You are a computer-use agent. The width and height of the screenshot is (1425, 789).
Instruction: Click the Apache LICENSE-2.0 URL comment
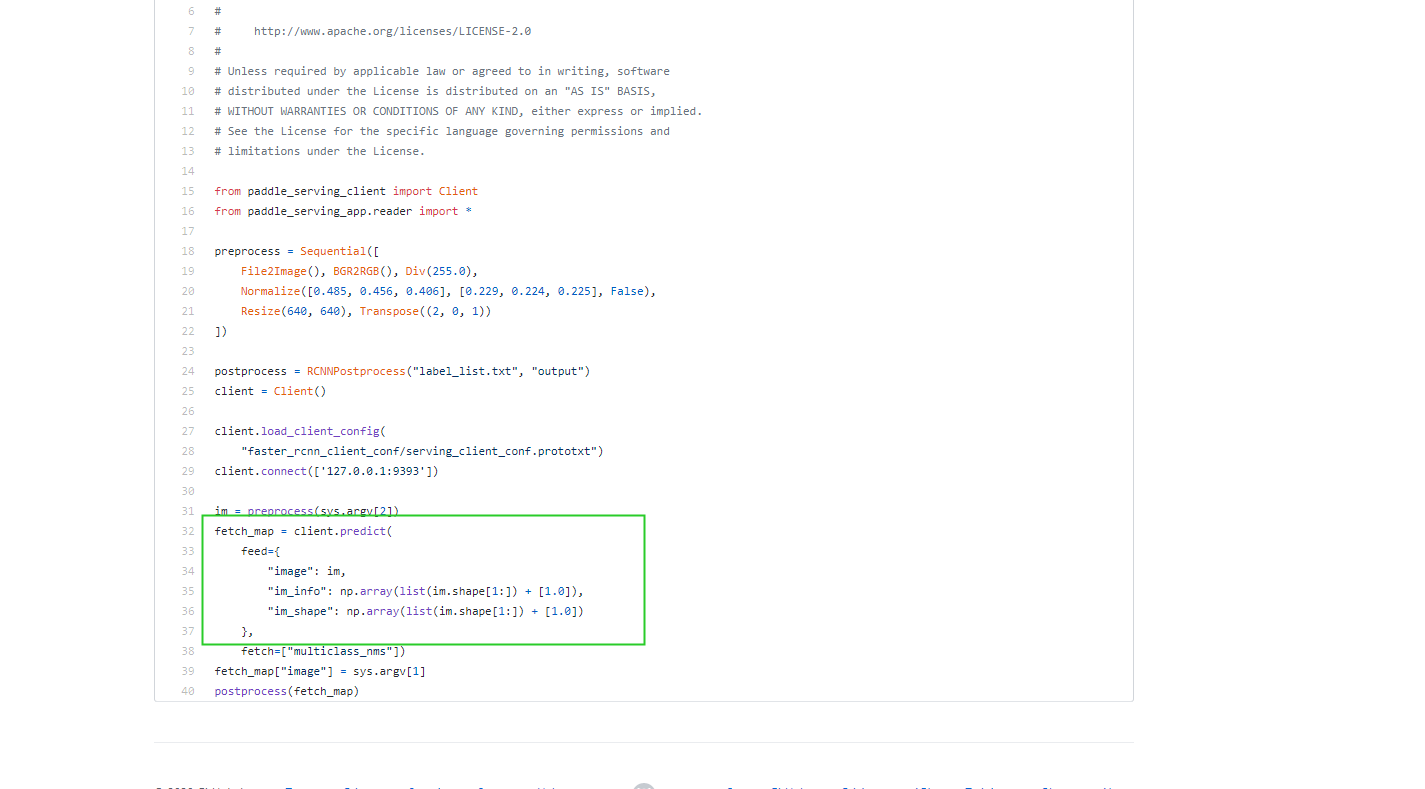[x=392, y=31]
